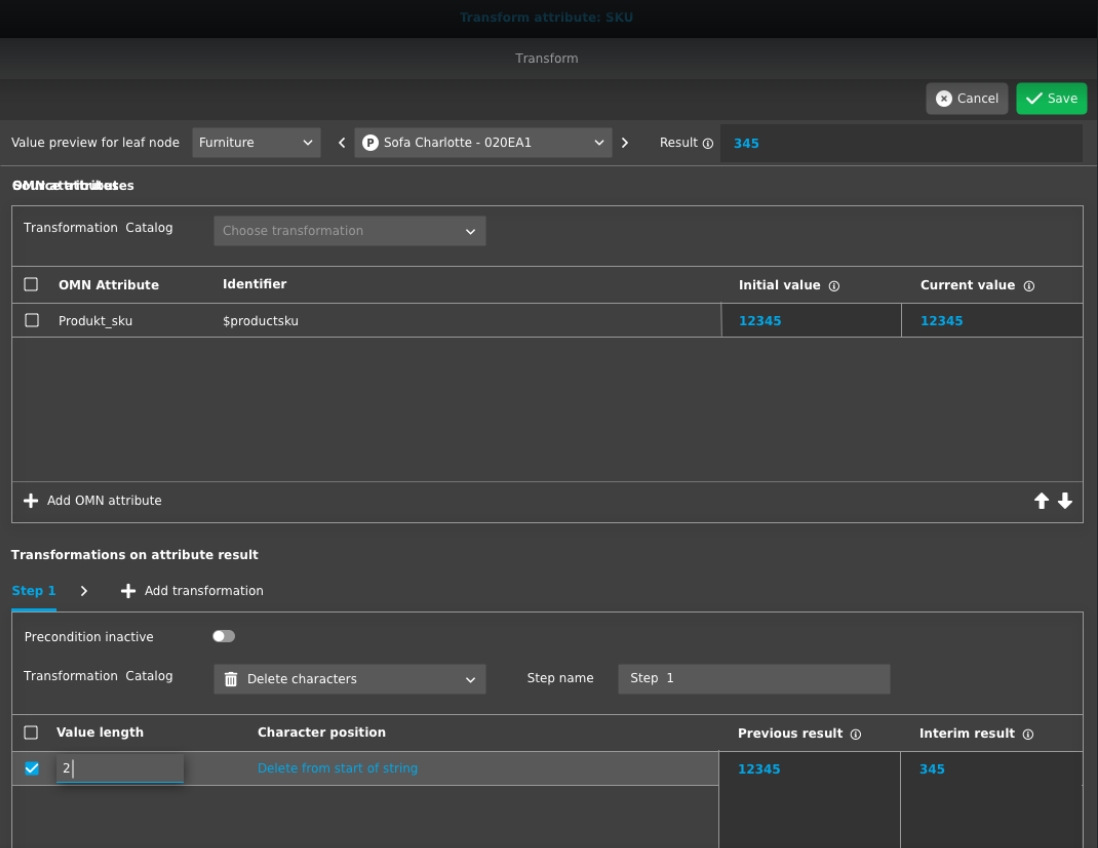Click the Interim result info icon
Screen dimensions: 1098x848
pos(1027,734)
